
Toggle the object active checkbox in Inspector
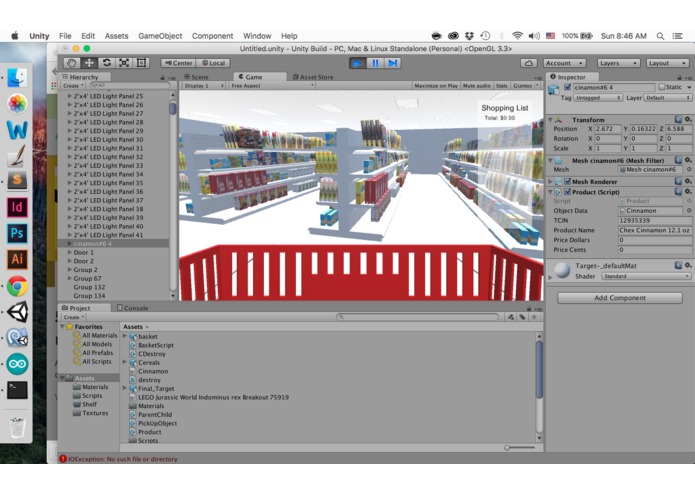click(x=567, y=87)
